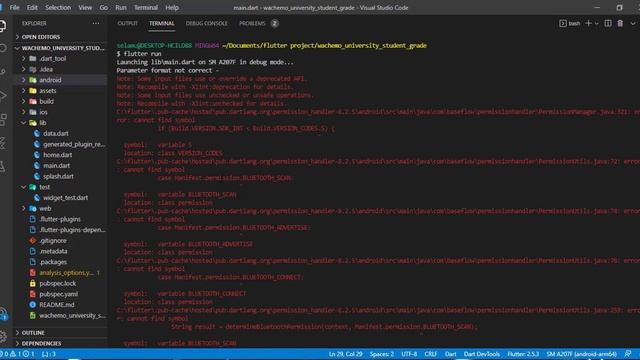Screen dimensions: 640x360
Task: Open the File menu
Action: (x=15, y=7)
